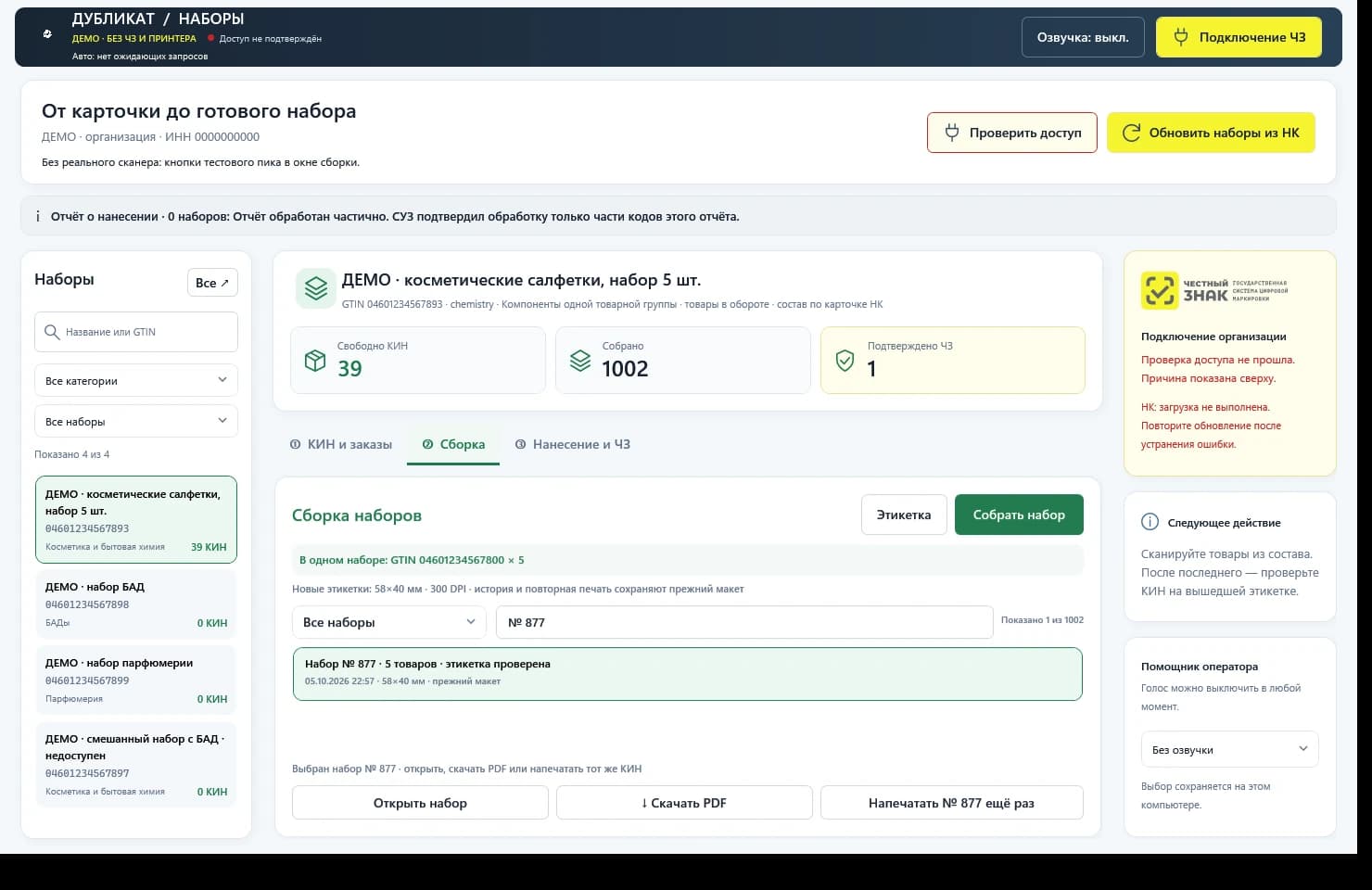Image resolution: width=1372 pixels, height=890 pixels.
Task: Click the shield icon in Подтверждено ЧЗ card
Action: [845, 361]
